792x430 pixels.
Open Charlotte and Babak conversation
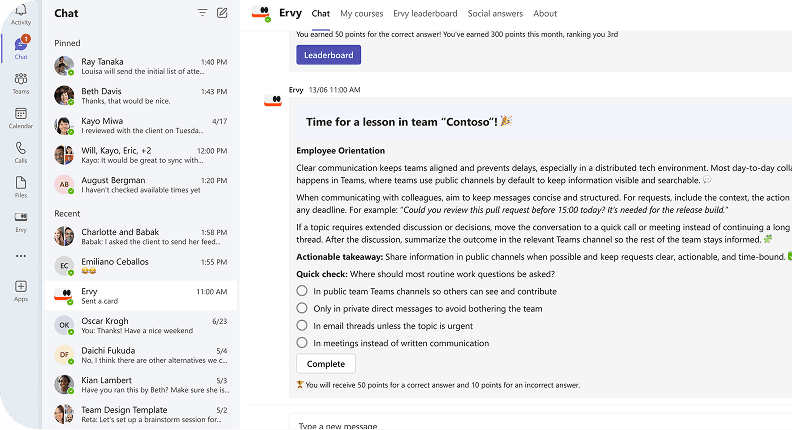click(140, 236)
